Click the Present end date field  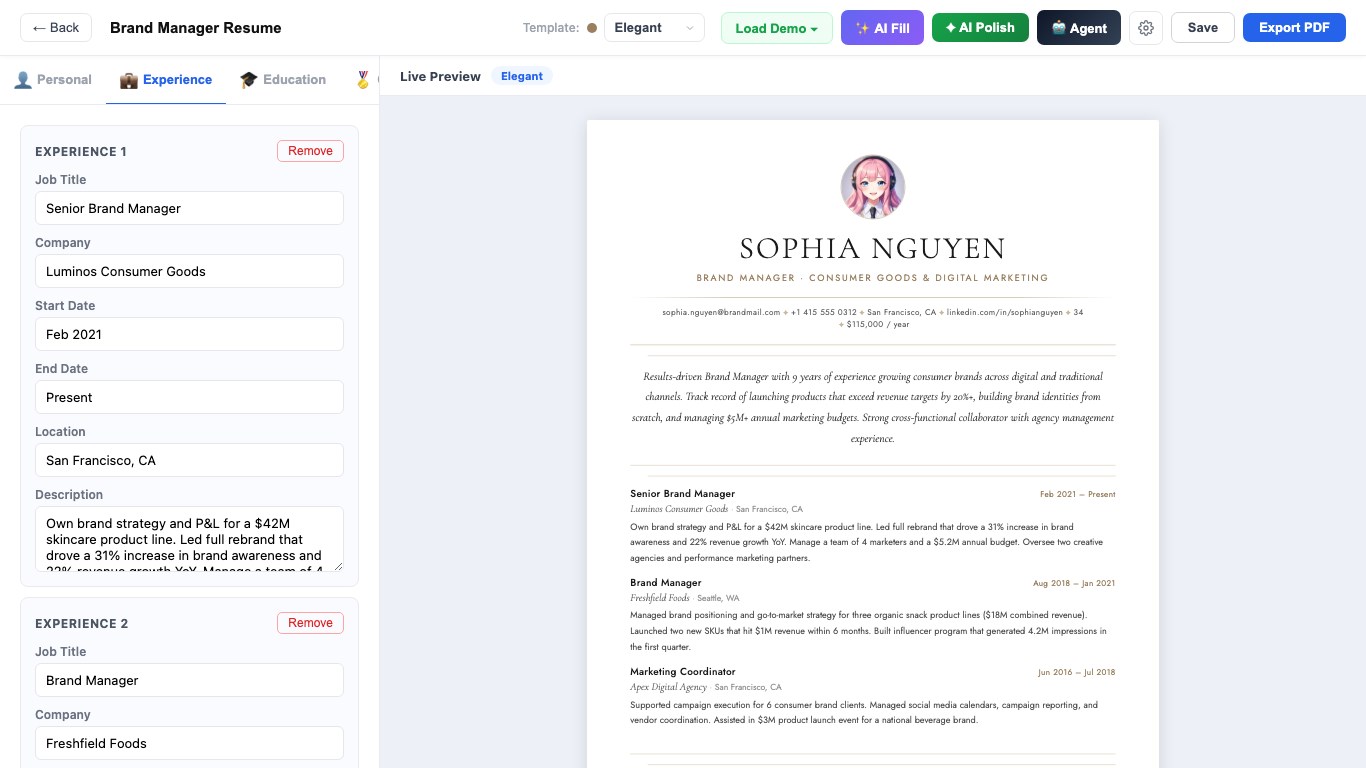coord(189,397)
